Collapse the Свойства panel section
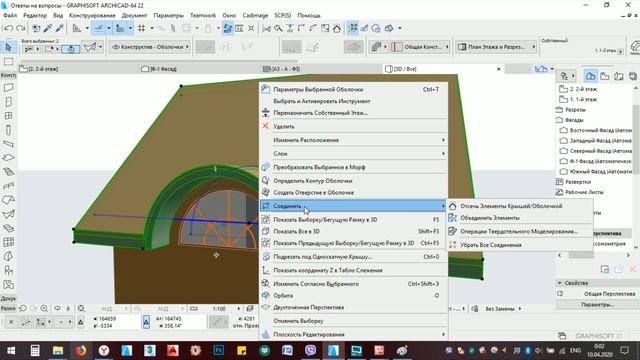 coord(560,283)
